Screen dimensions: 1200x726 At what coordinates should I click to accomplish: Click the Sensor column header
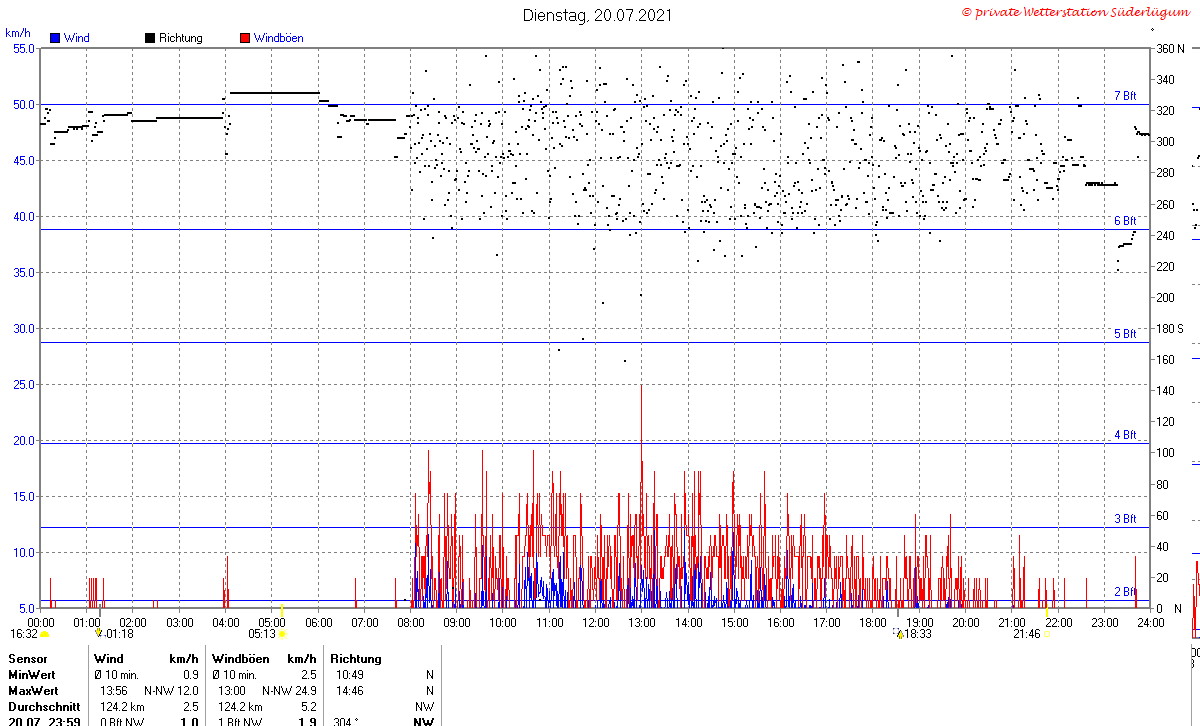pos(27,659)
